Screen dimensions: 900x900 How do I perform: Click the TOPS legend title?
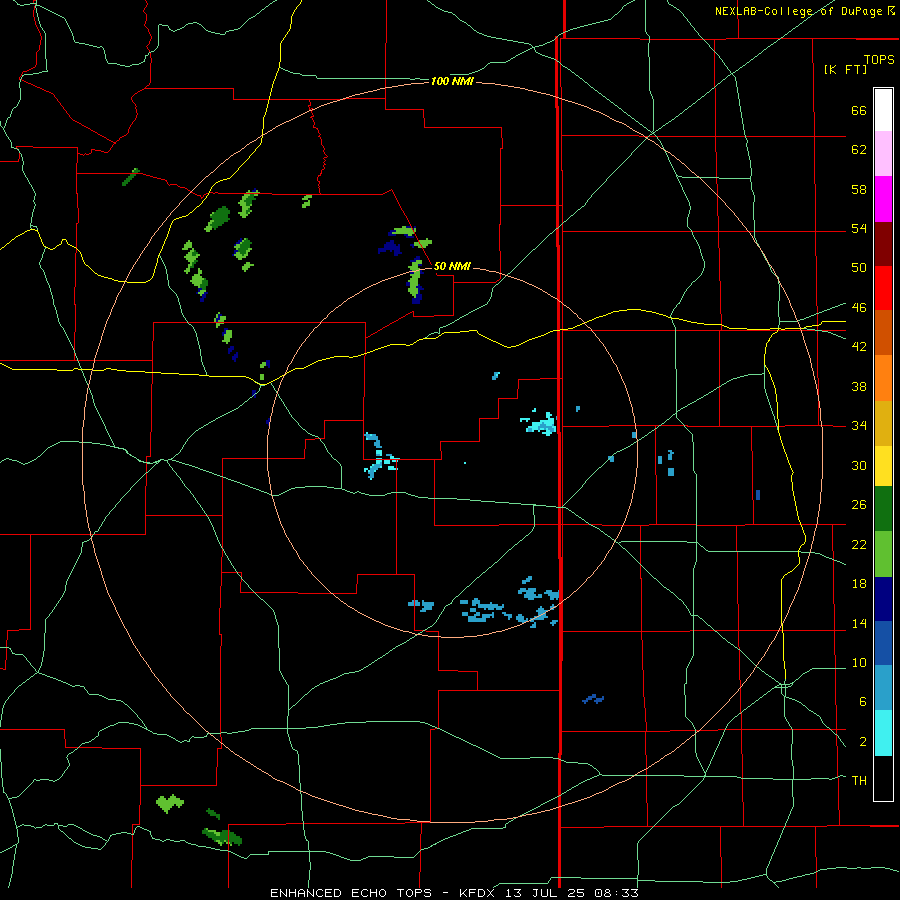click(x=879, y=60)
